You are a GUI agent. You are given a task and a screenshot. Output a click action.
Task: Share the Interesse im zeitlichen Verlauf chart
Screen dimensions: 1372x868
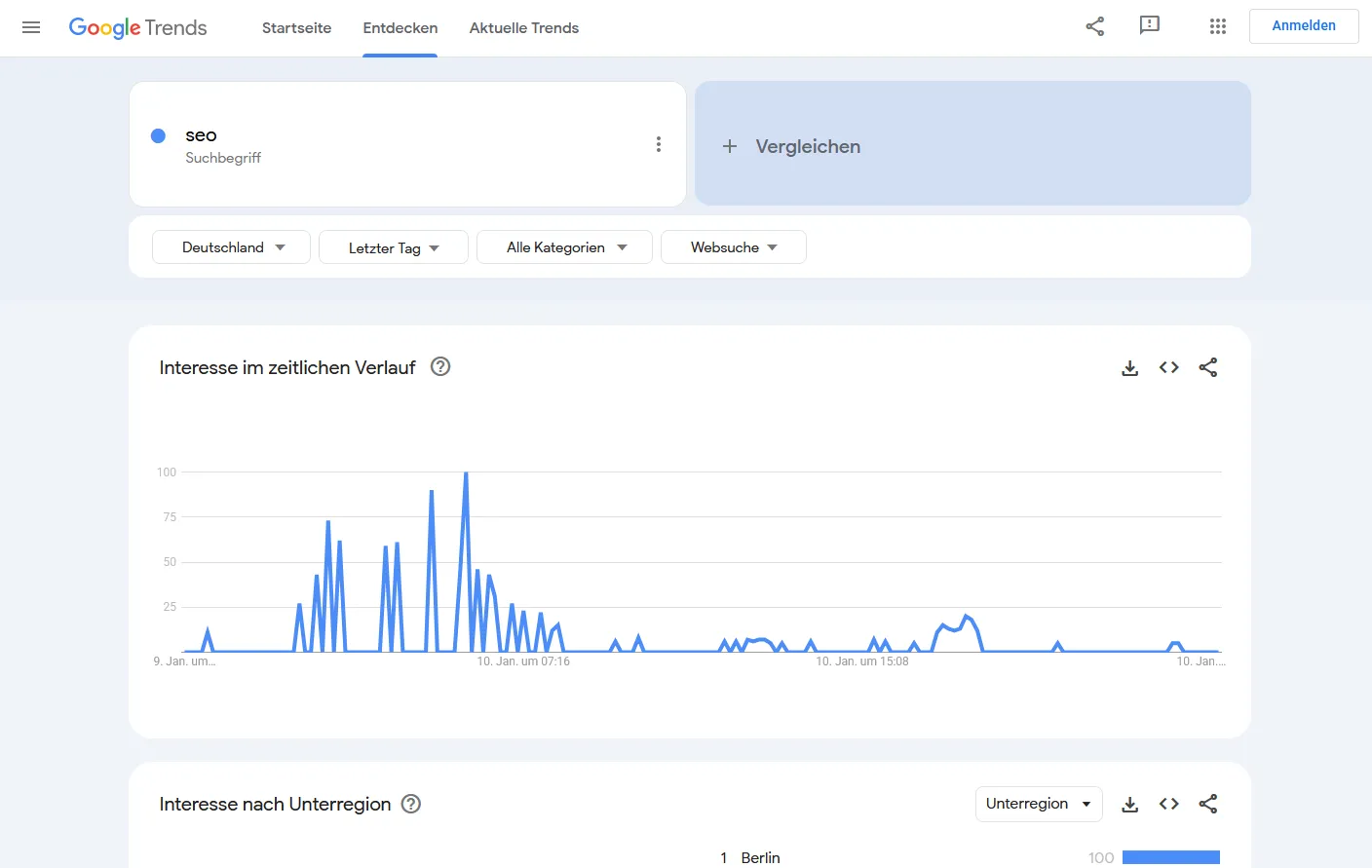(1208, 368)
